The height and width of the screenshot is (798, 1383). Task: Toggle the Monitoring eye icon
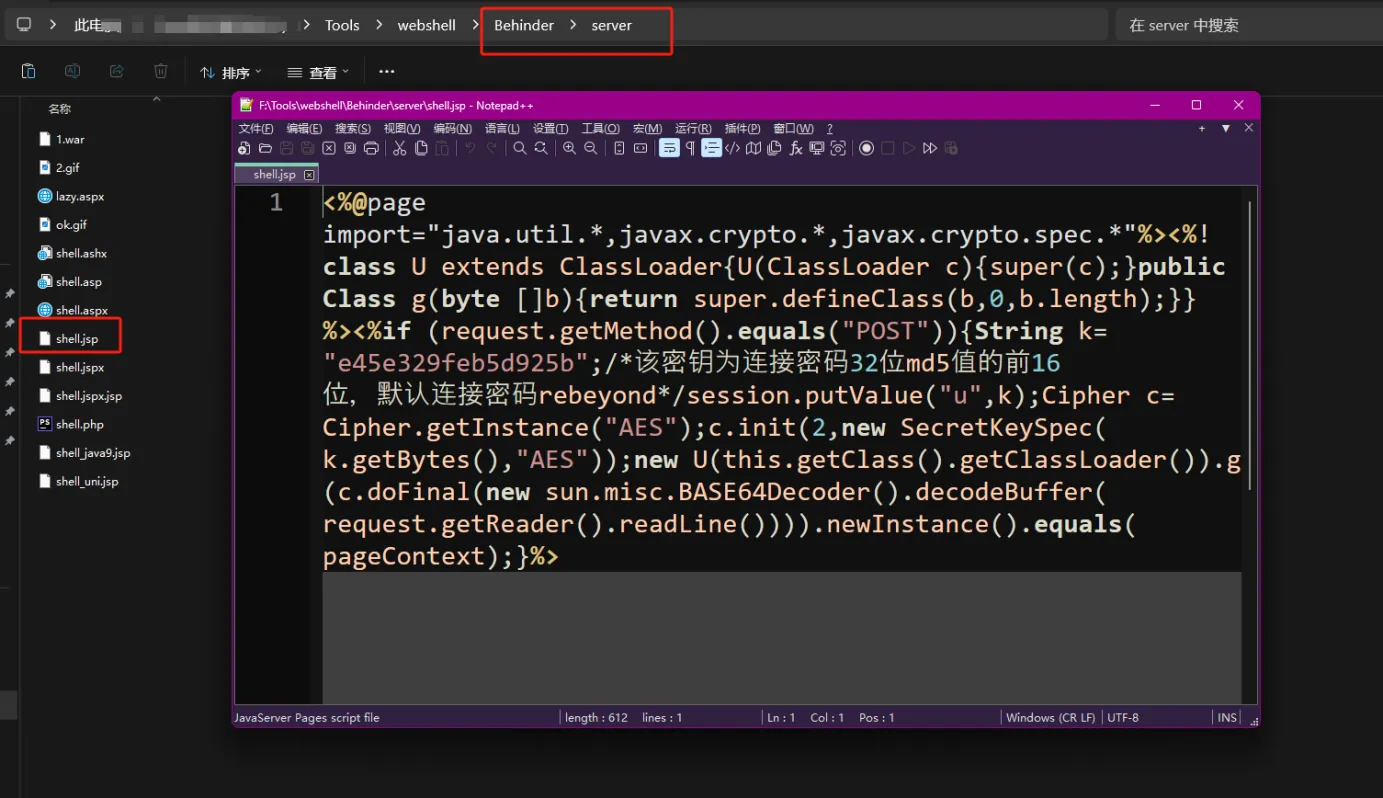point(838,148)
